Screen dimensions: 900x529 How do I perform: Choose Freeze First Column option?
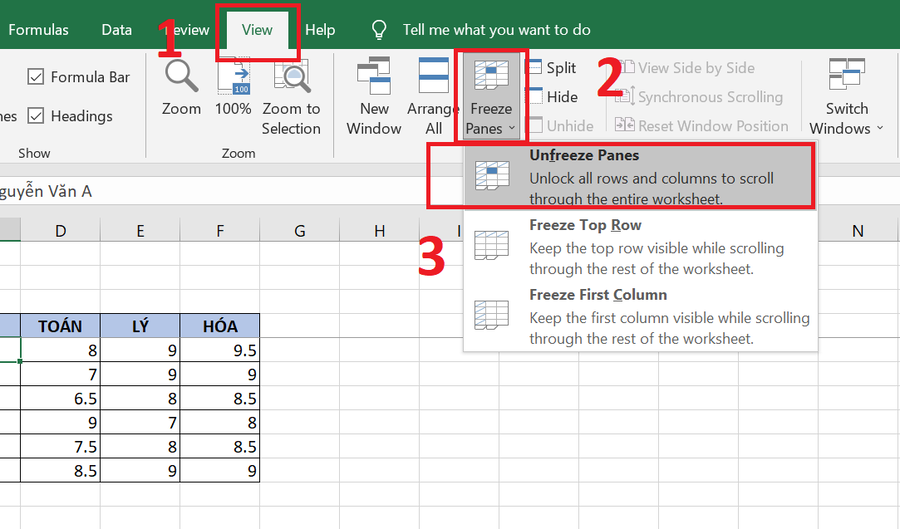point(640,316)
